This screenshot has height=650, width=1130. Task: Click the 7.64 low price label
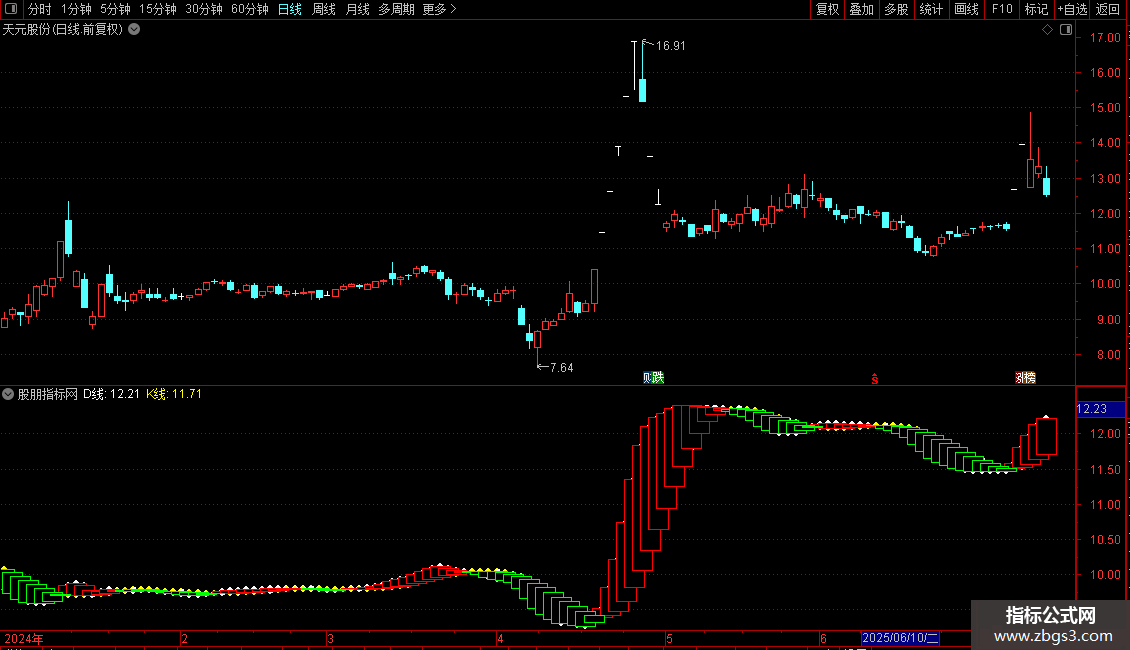(561, 368)
